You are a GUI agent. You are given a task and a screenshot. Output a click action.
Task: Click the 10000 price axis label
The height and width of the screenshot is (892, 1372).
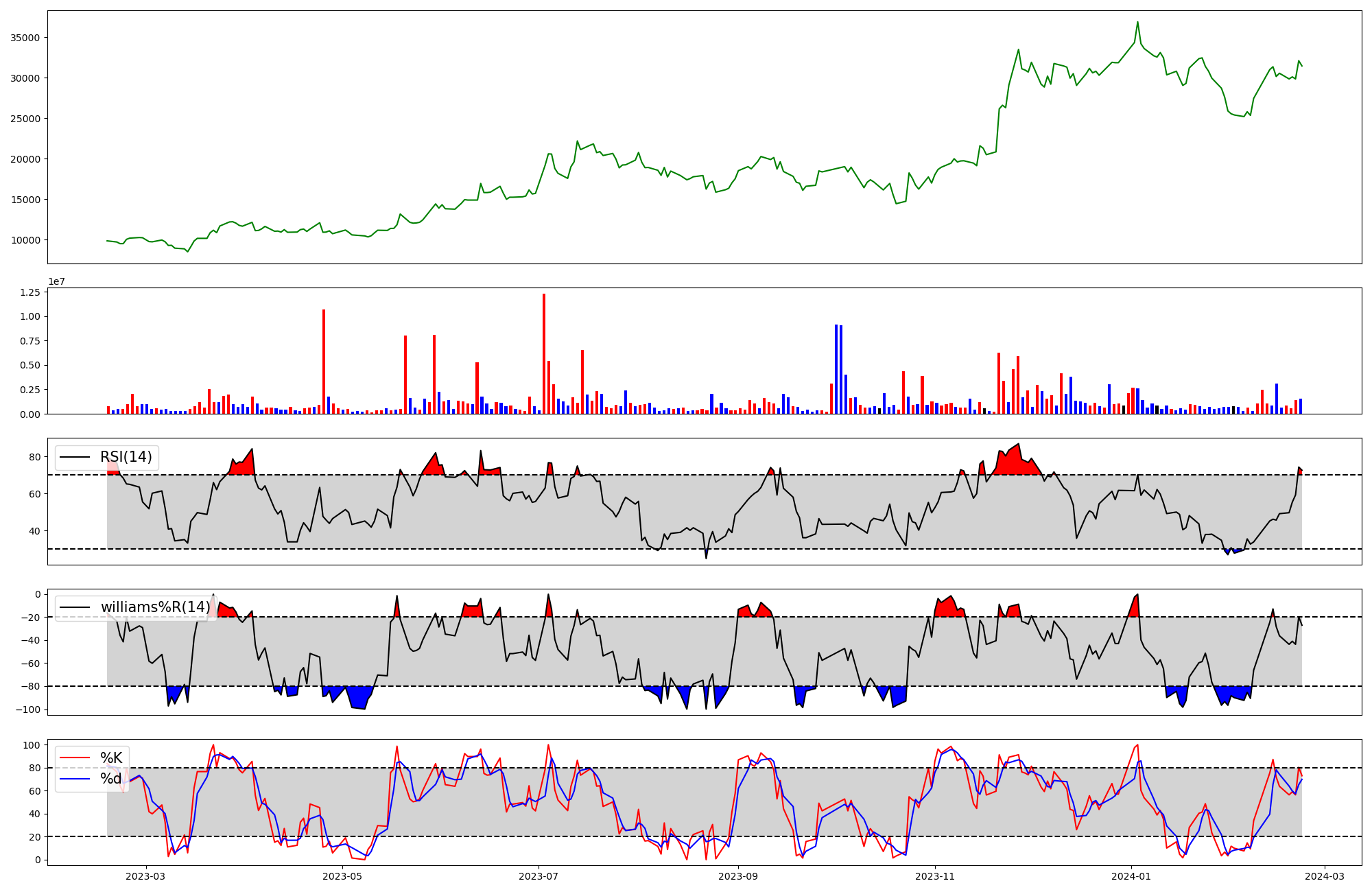(25, 240)
